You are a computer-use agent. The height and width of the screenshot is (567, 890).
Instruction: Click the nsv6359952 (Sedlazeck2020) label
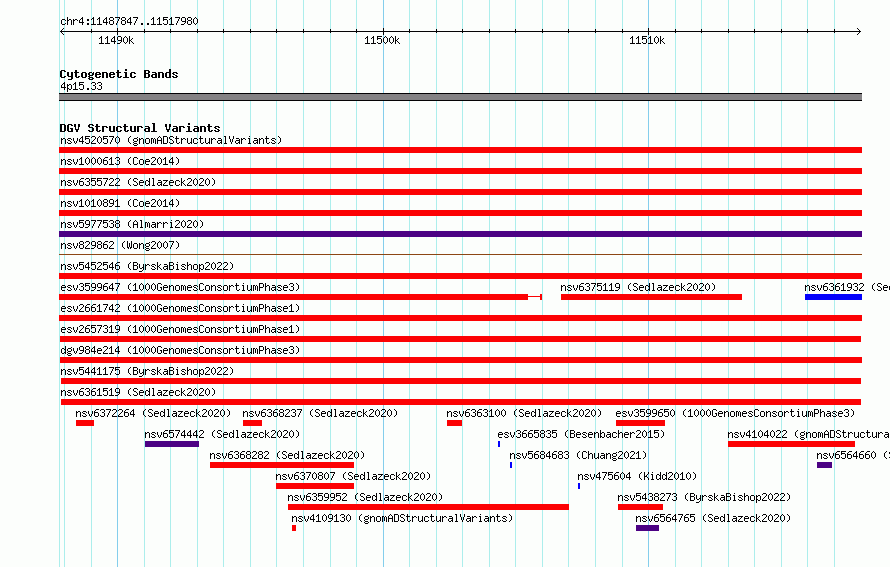coord(365,497)
